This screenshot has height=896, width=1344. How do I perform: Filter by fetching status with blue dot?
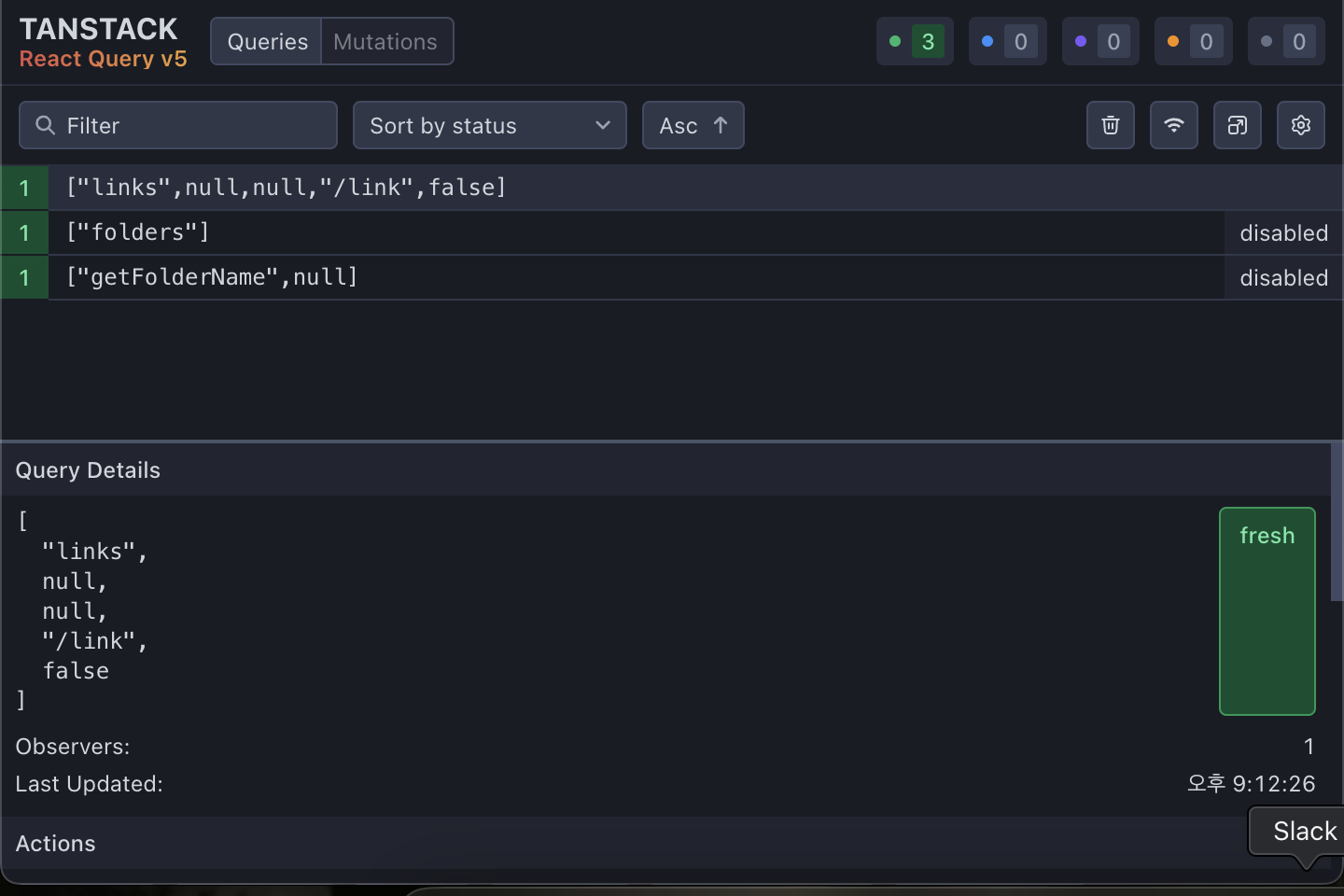[x=1008, y=41]
